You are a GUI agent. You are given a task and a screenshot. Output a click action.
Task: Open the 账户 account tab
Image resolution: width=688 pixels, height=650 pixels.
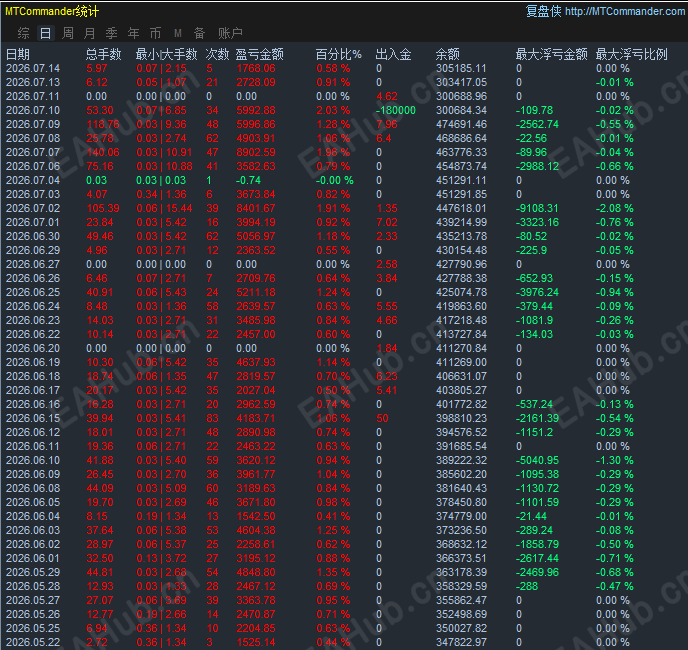click(230, 33)
